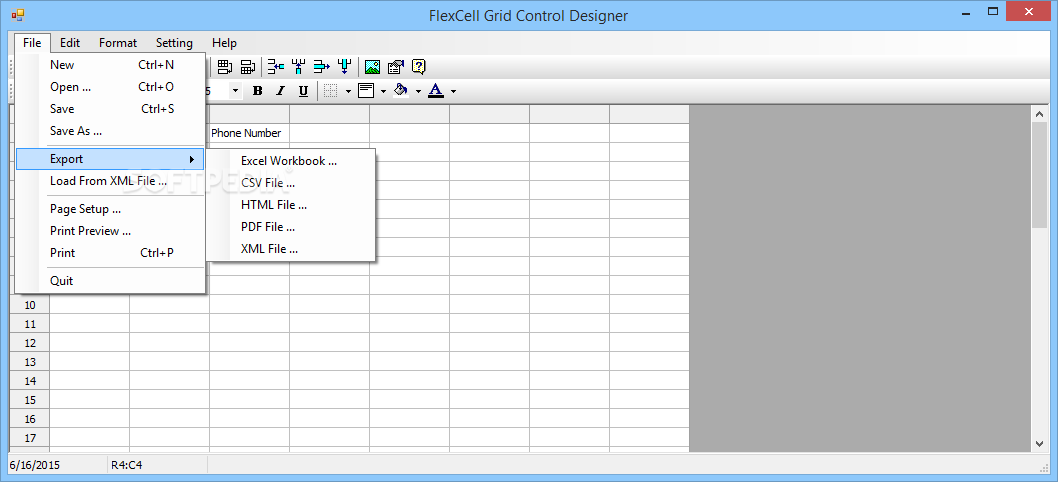Open the borders dropdown arrow
1058x482 pixels.
point(348,91)
